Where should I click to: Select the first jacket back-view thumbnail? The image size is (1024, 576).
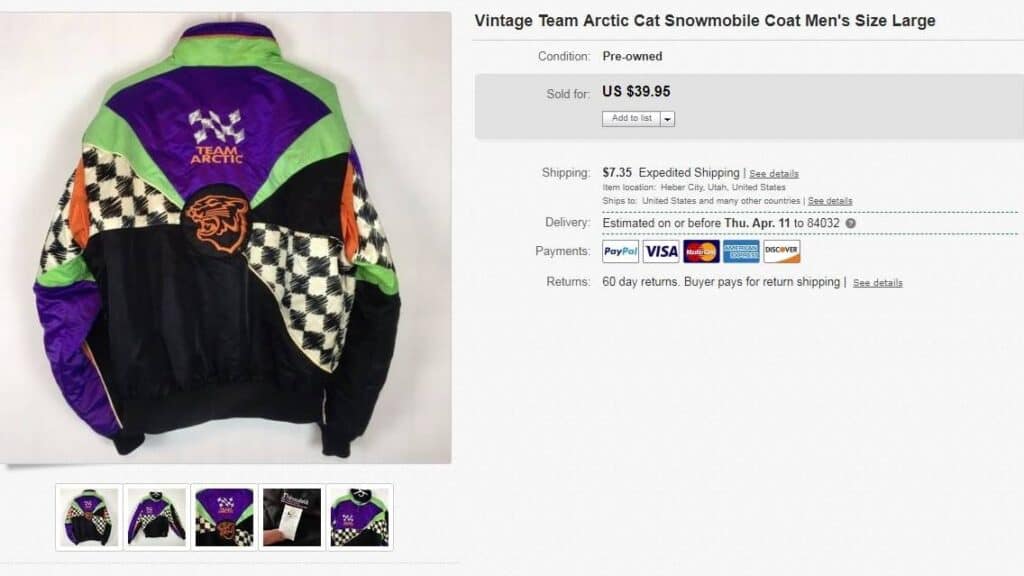click(89, 517)
